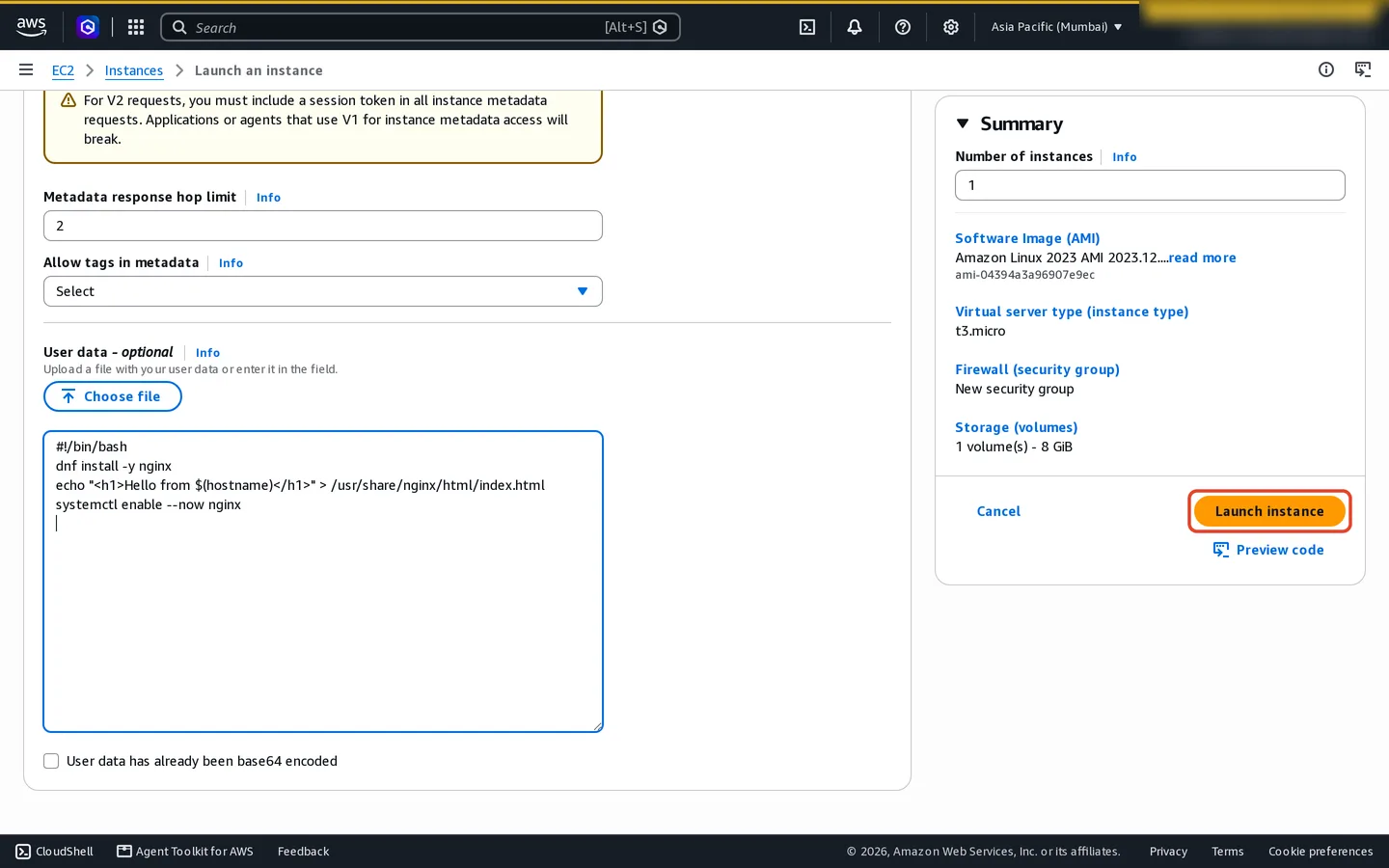1389x868 pixels.
Task: Launch CloudShell from top bar icon
Action: pyautogui.click(x=807, y=27)
